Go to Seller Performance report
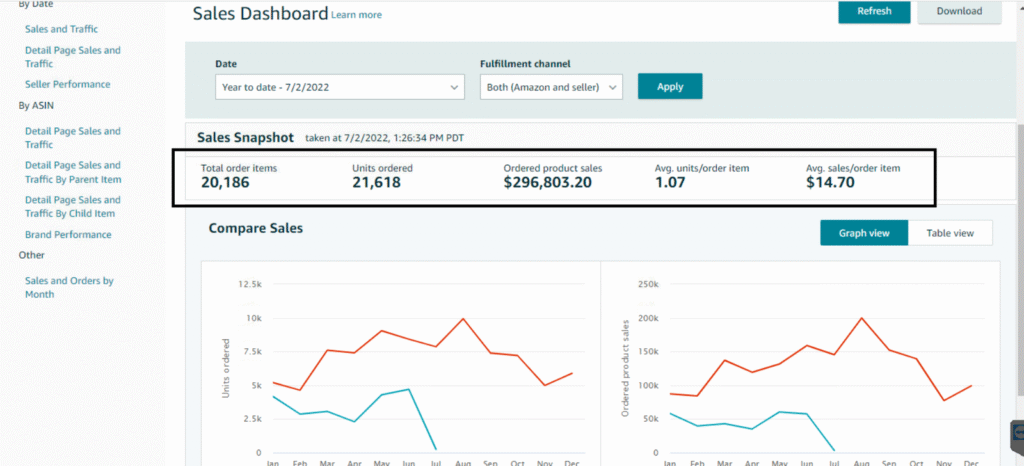This screenshot has width=1024, height=466. 67,84
